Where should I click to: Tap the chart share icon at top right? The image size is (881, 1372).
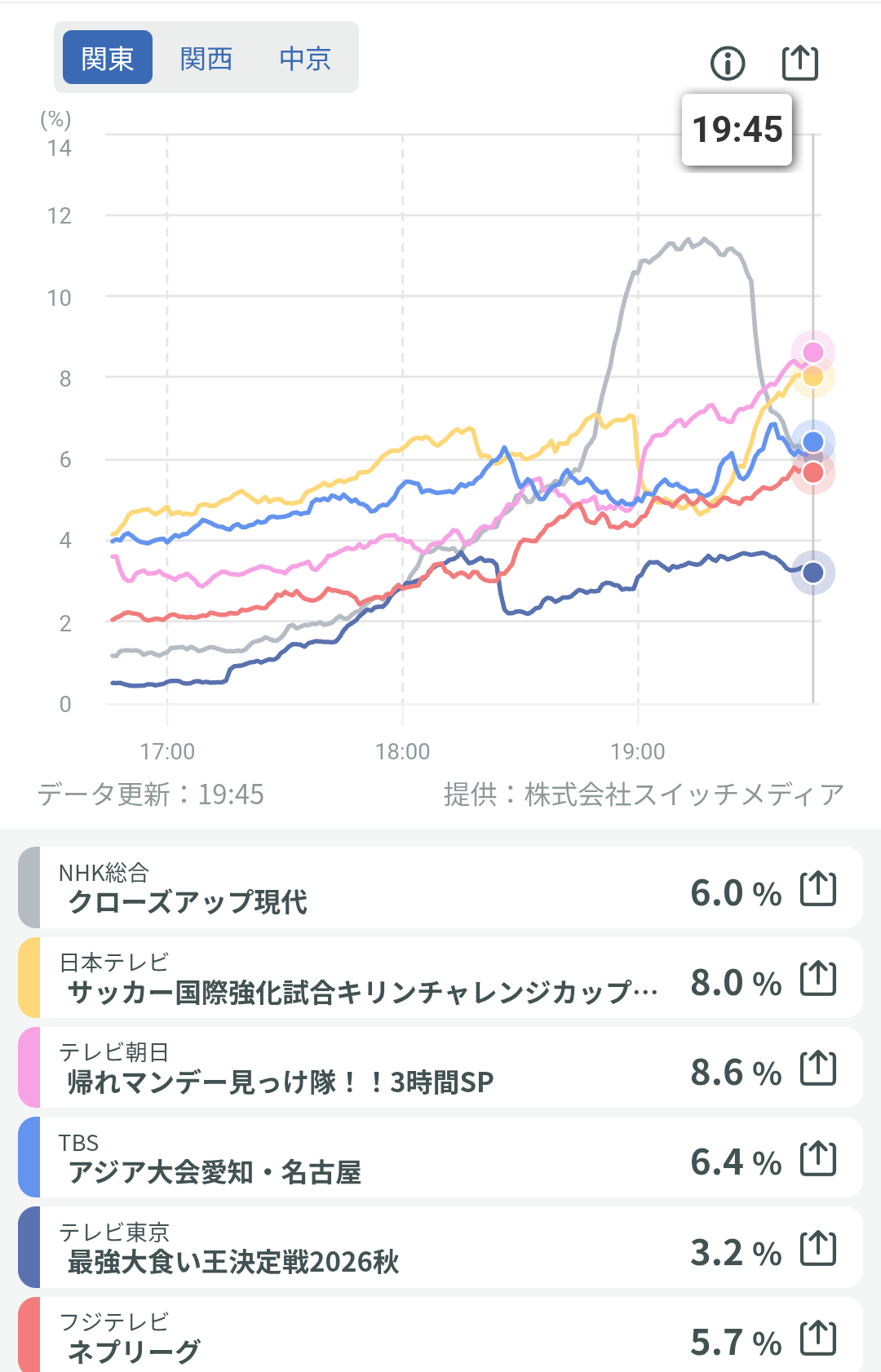pyautogui.click(x=800, y=62)
